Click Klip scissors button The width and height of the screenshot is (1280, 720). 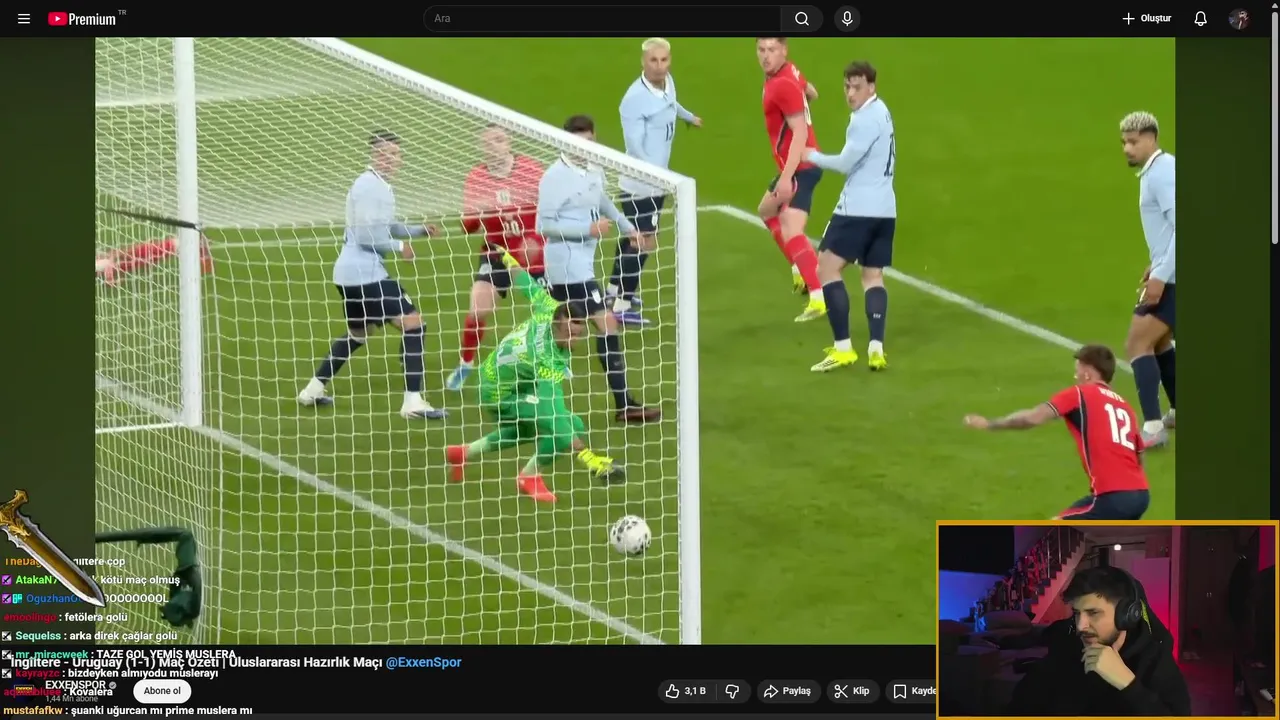852,691
